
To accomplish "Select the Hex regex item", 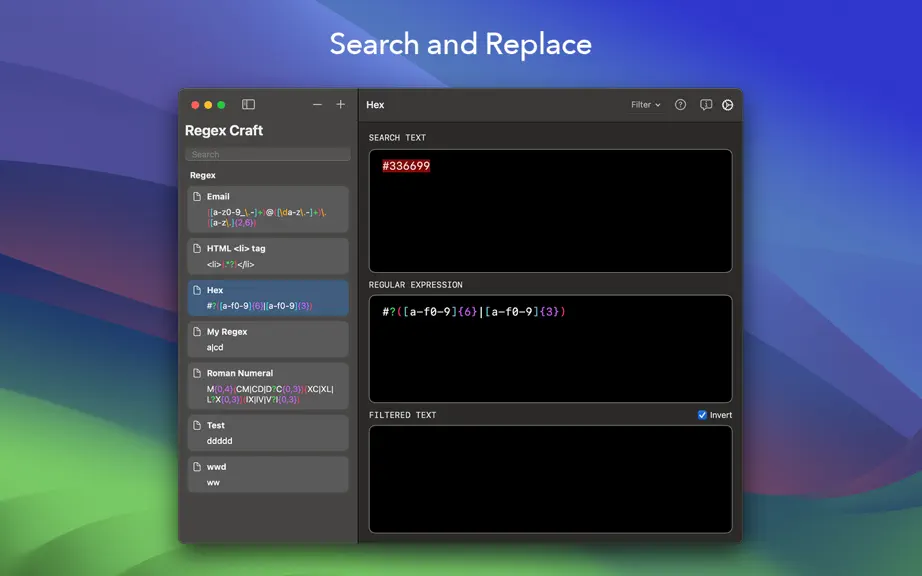I will 268,298.
